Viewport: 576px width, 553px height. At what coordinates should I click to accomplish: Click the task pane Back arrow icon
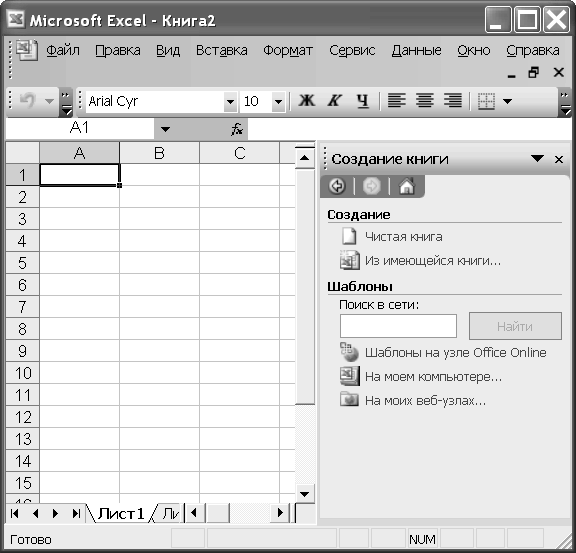[337, 186]
